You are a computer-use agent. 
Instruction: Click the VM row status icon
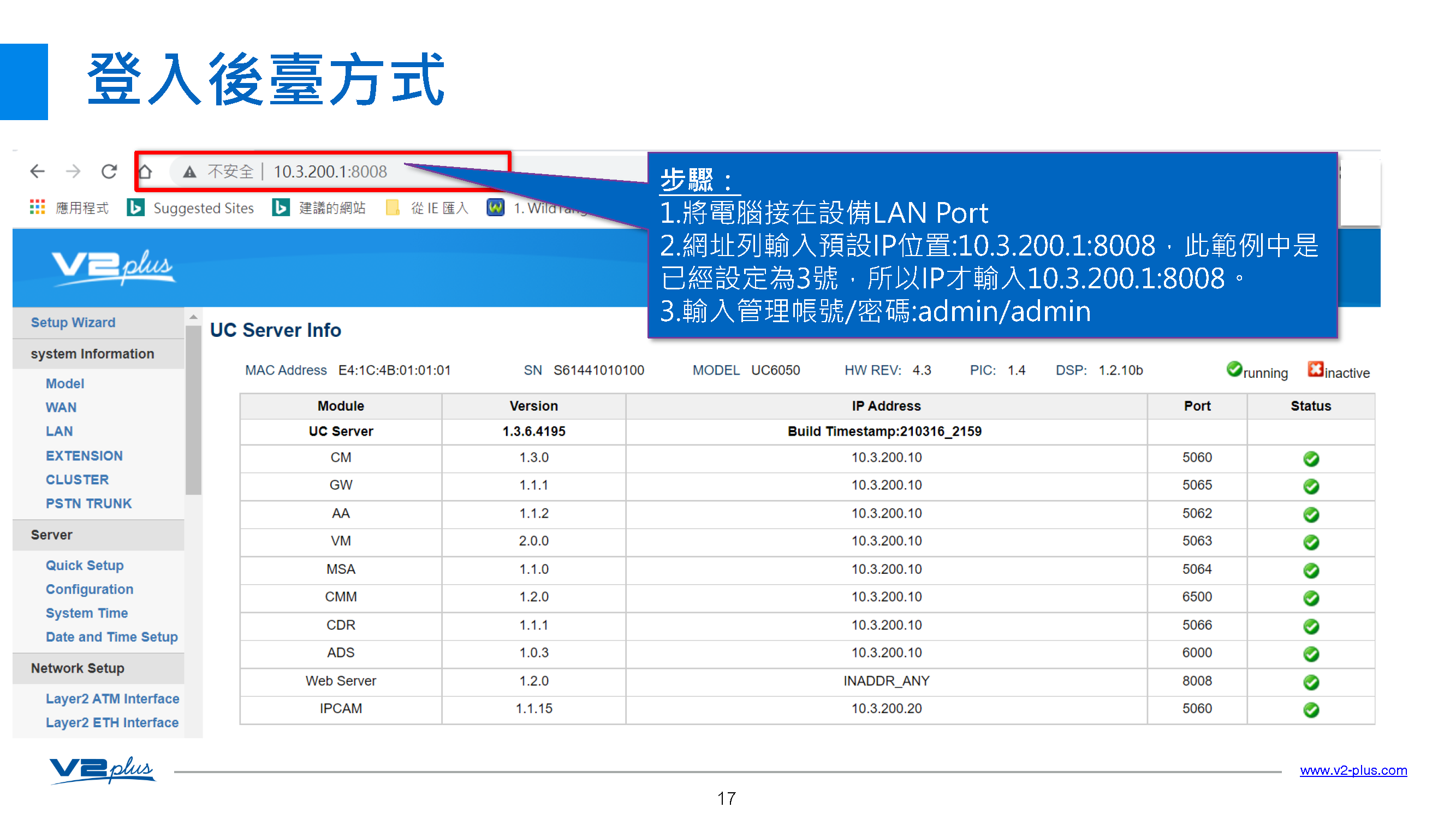point(1311,543)
